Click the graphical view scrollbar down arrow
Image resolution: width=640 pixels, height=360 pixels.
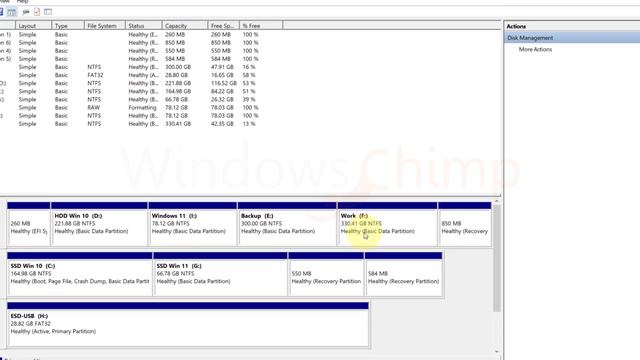pyautogui.click(x=497, y=351)
